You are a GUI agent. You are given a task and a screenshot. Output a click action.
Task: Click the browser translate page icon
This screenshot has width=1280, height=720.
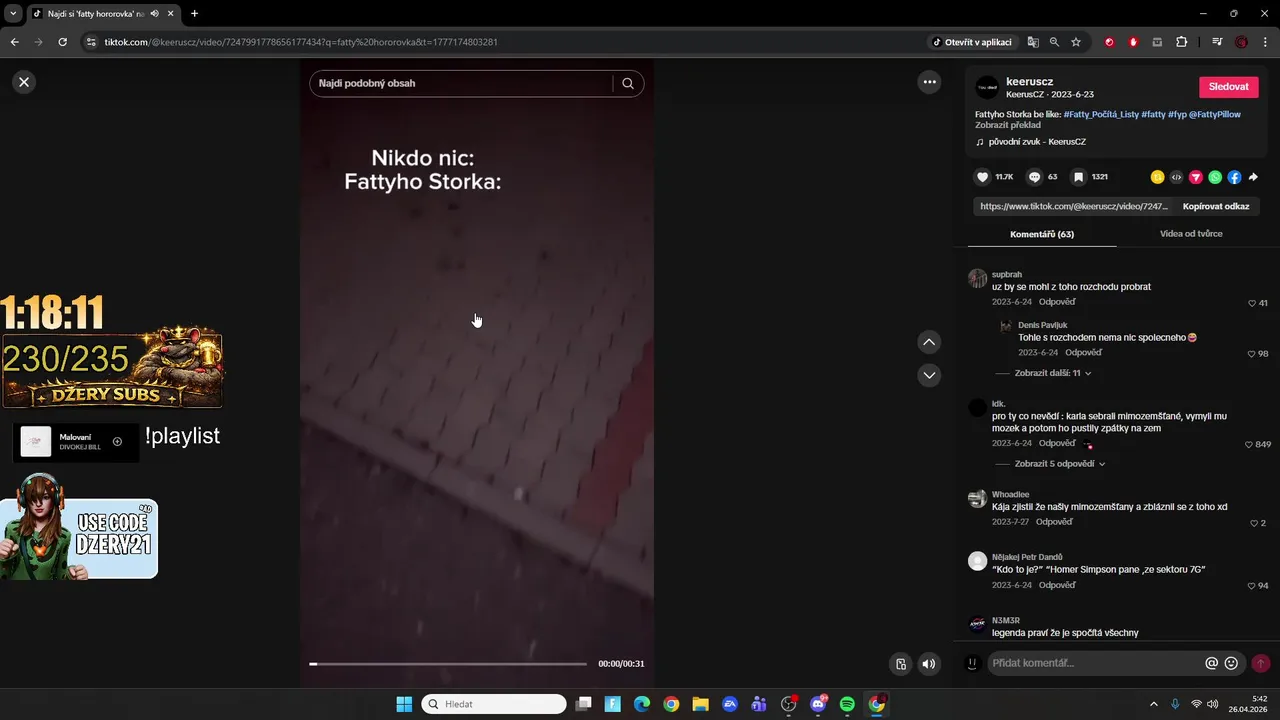(x=1033, y=42)
